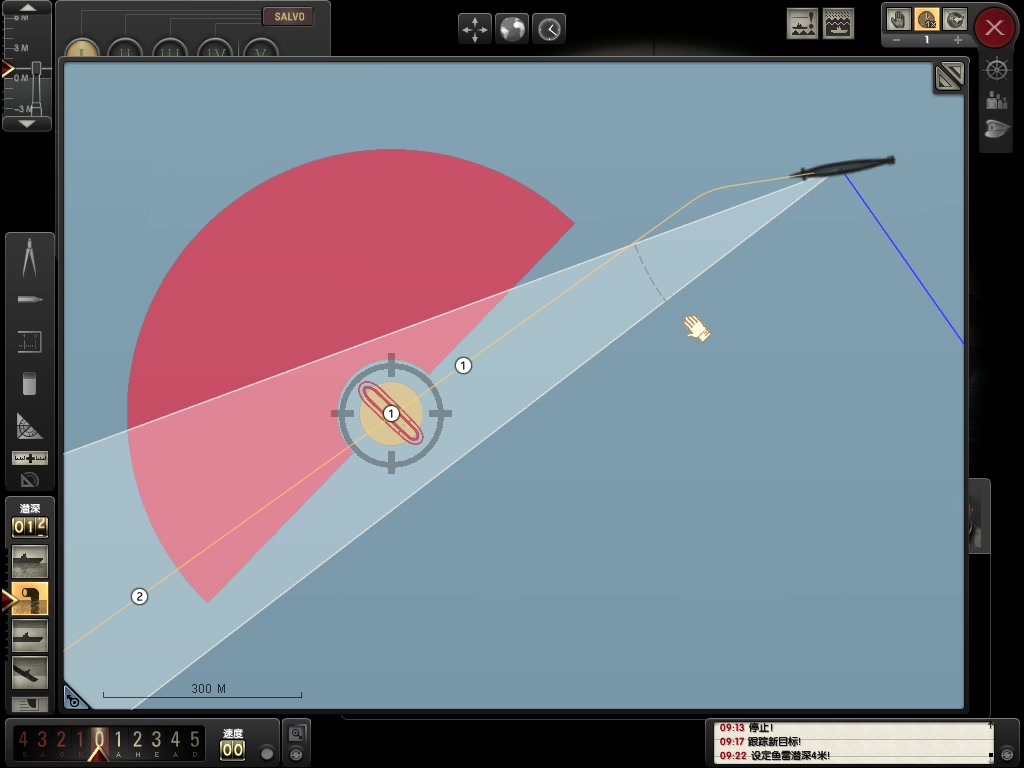Collapse the map with corner triangle button
Screen dimensions: 1024x768
(x=949, y=77)
